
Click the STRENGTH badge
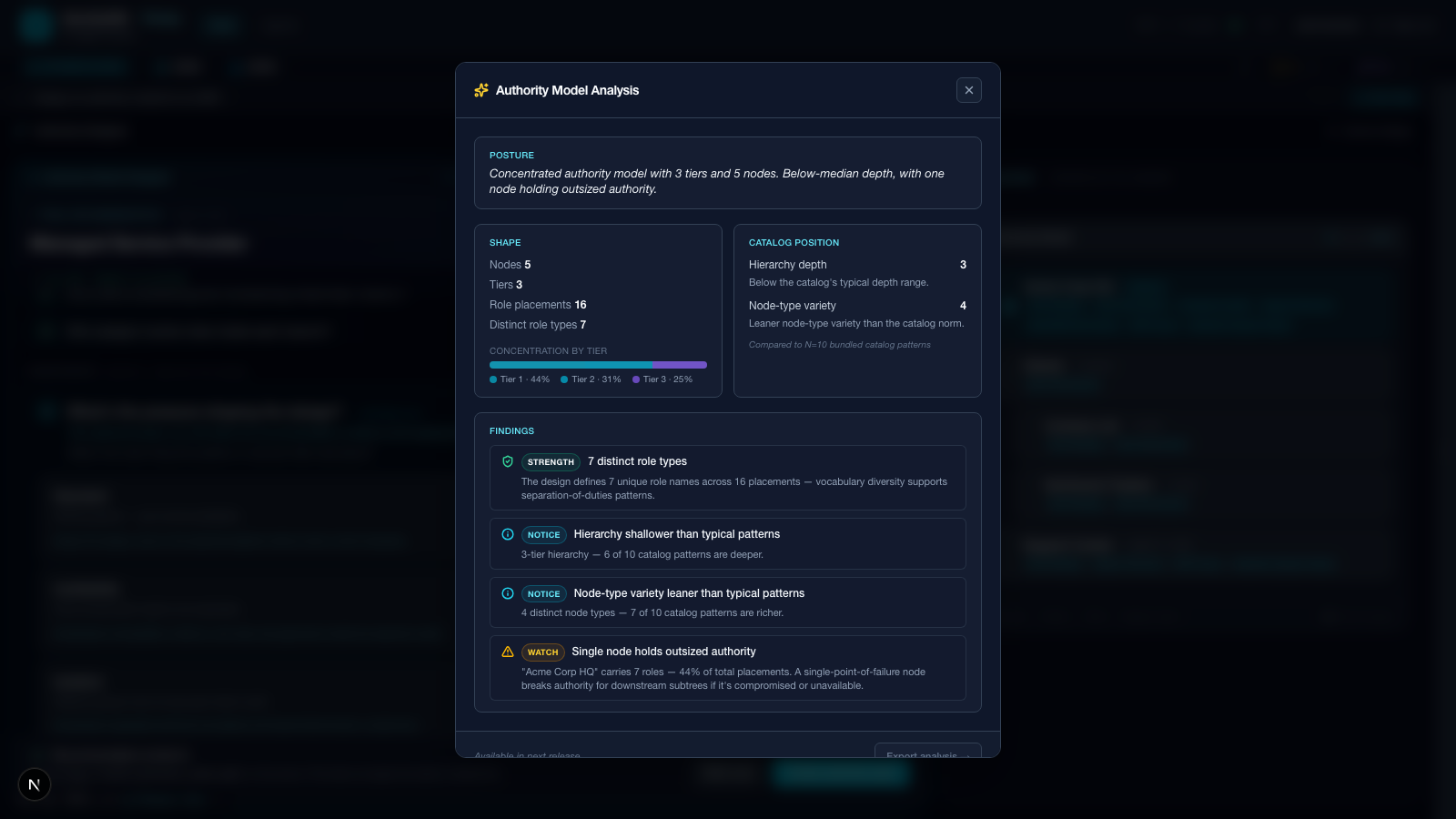pos(551,462)
